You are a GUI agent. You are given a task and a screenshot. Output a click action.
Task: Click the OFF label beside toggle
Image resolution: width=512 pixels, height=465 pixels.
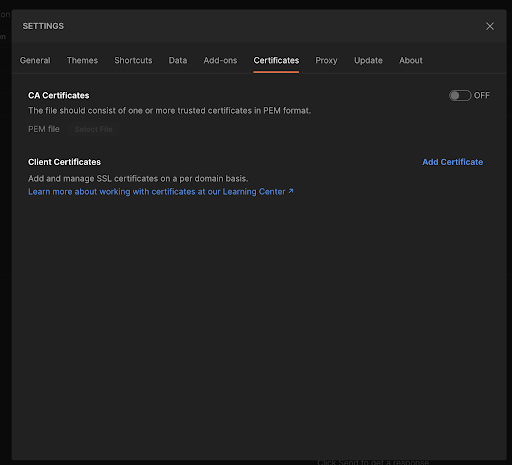point(482,96)
